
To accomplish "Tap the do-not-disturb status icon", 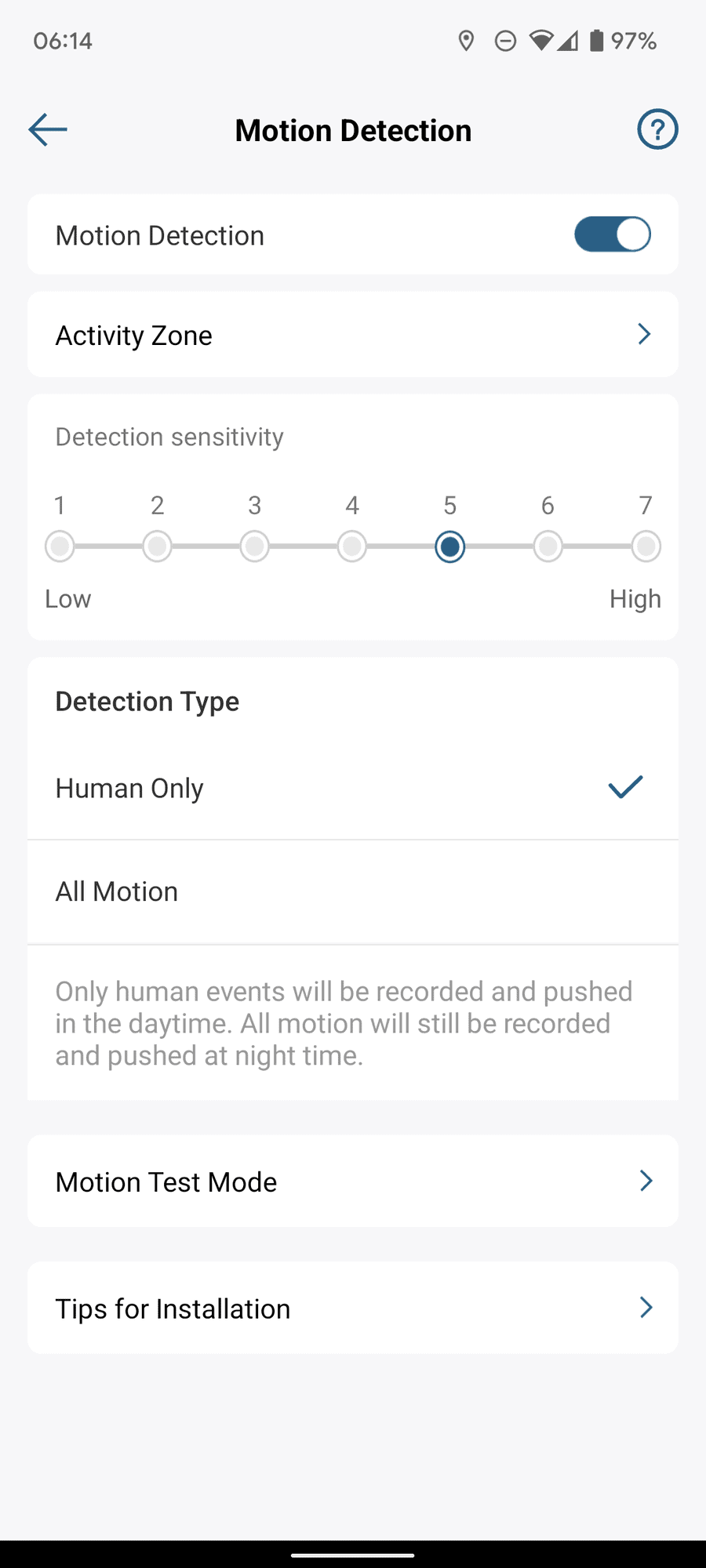I will point(505,41).
